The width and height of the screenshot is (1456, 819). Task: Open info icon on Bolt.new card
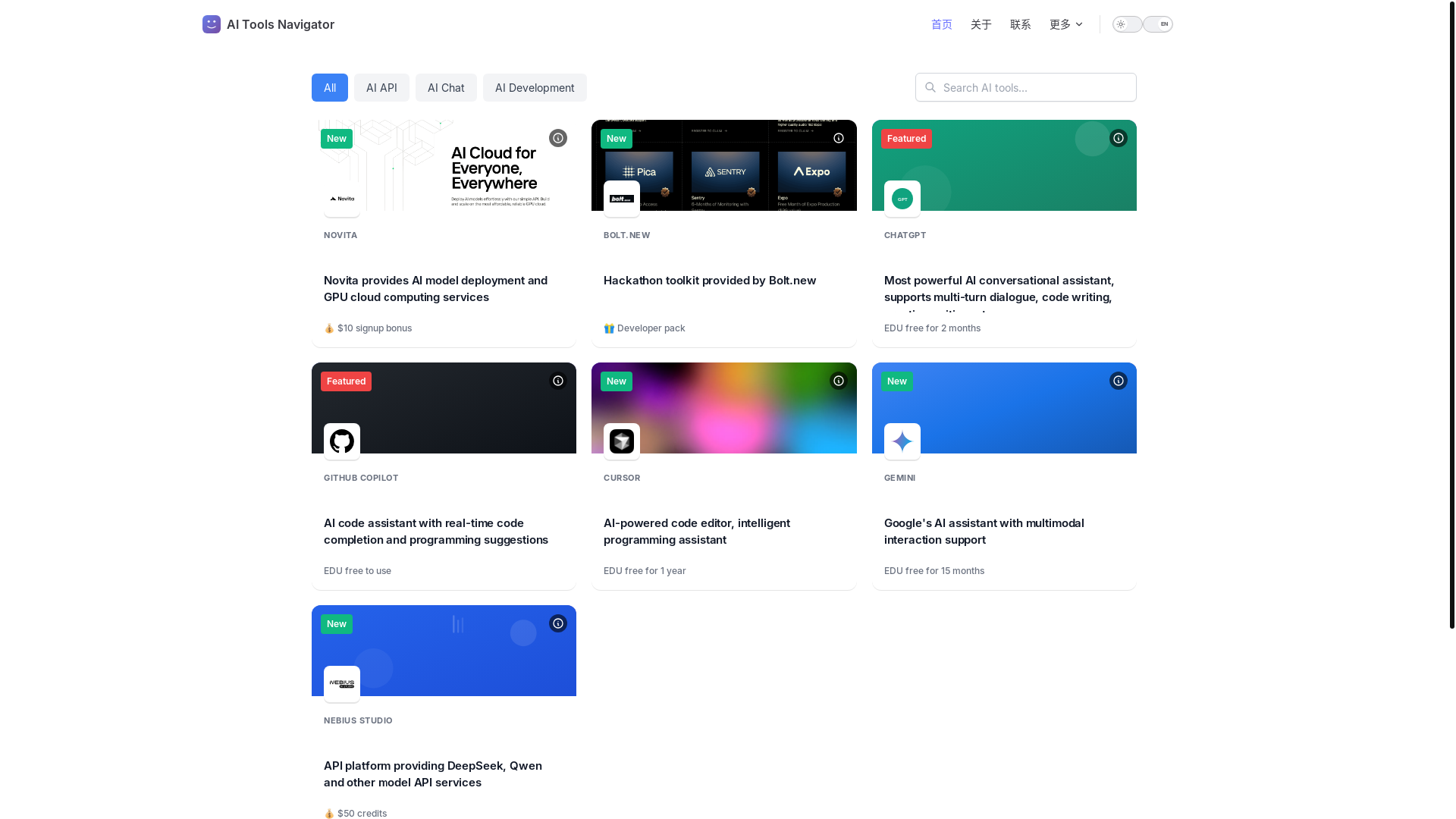pos(839,138)
